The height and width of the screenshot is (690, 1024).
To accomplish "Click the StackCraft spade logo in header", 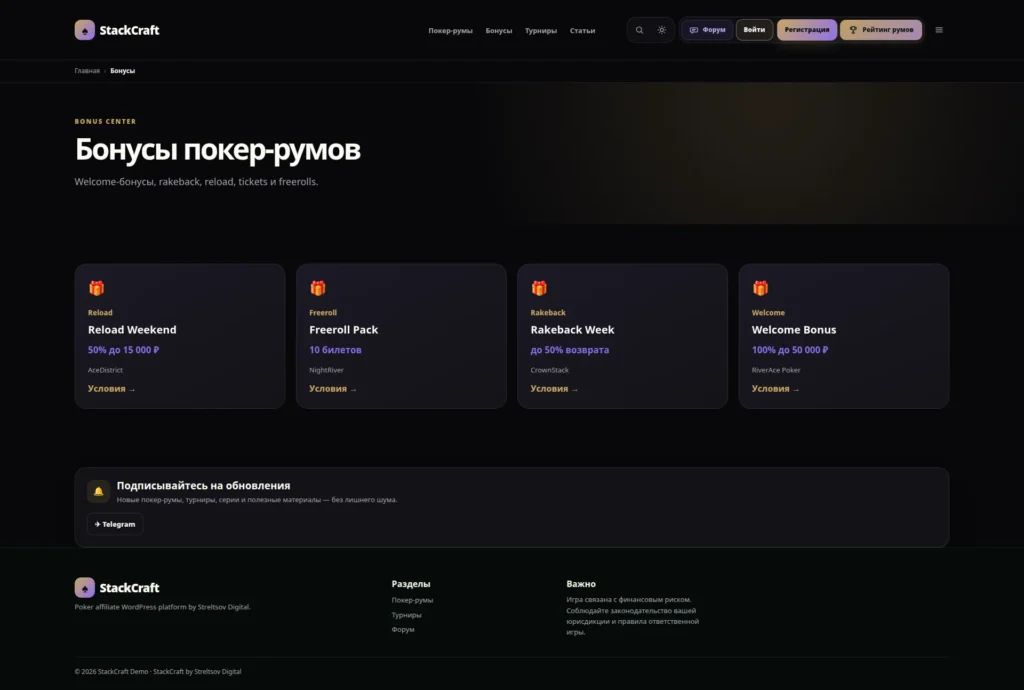I will click(x=84, y=30).
